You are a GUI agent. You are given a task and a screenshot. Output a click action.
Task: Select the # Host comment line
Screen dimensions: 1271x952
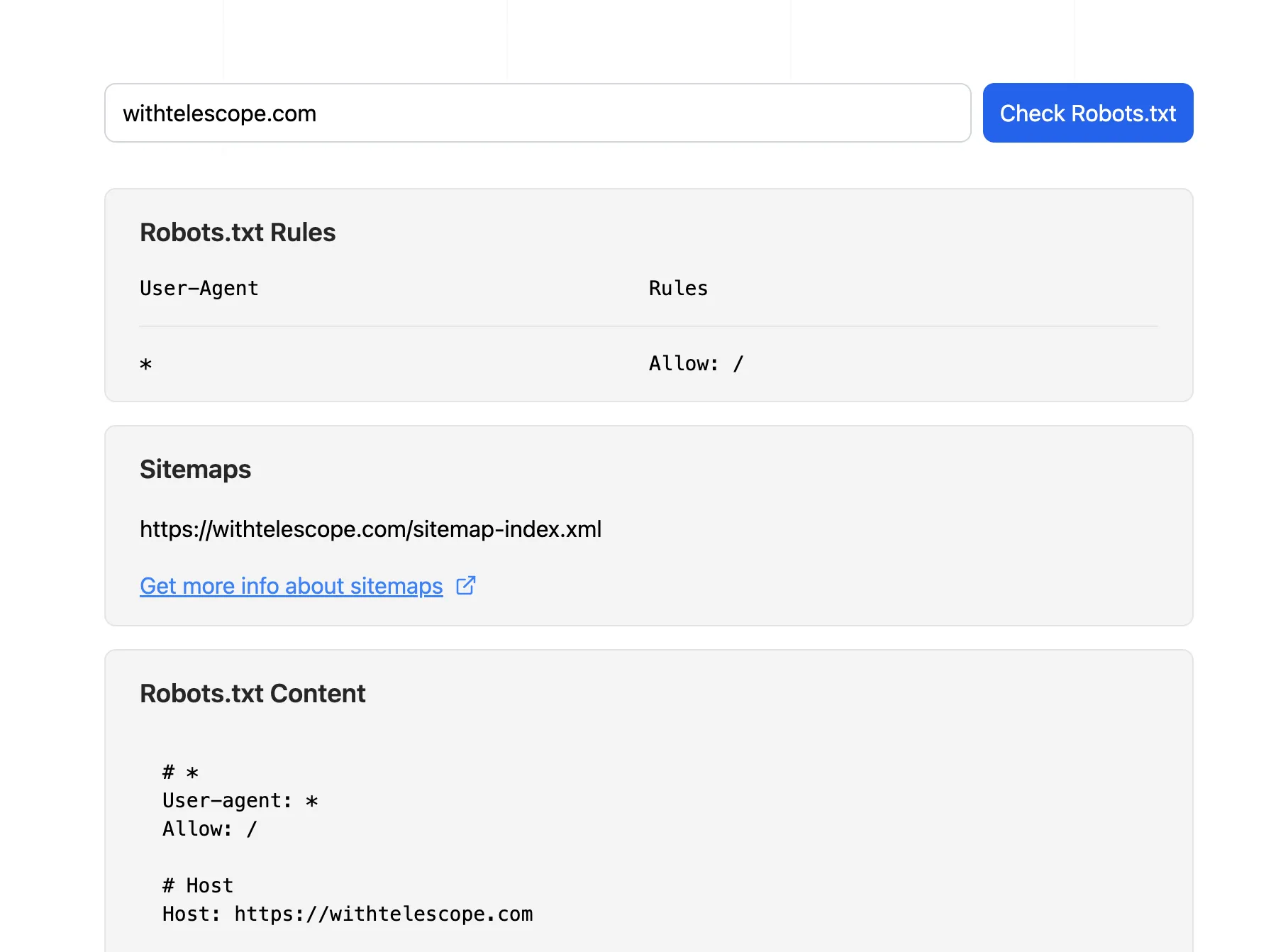pos(198,885)
